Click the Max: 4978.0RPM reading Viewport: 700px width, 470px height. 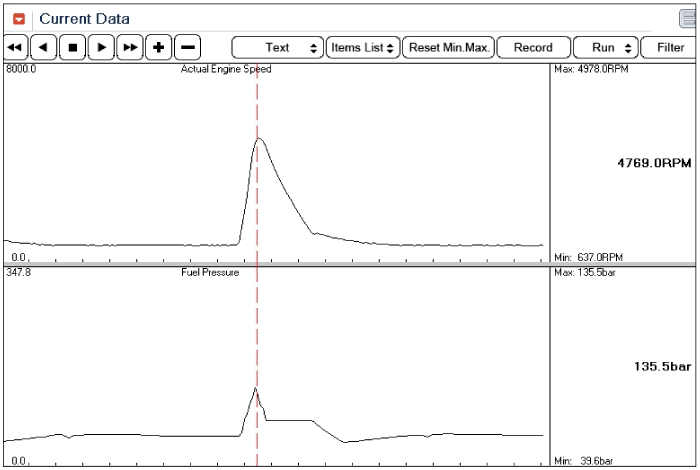tap(591, 69)
